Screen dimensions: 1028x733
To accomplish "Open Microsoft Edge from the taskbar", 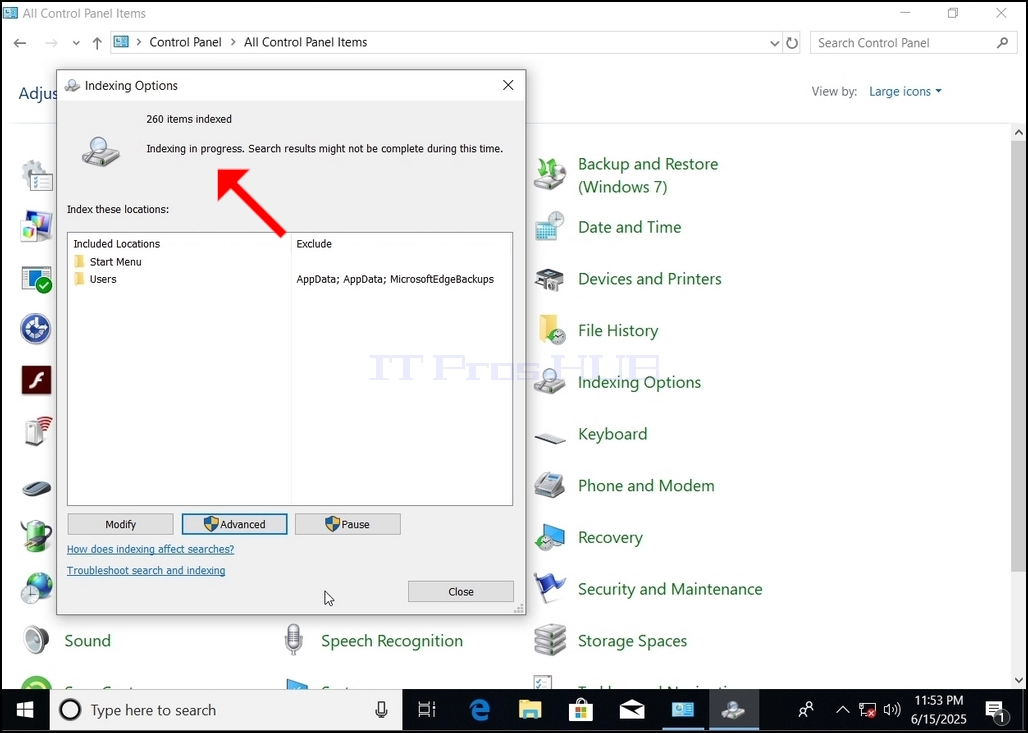I will pyautogui.click(x=479, y=710).
